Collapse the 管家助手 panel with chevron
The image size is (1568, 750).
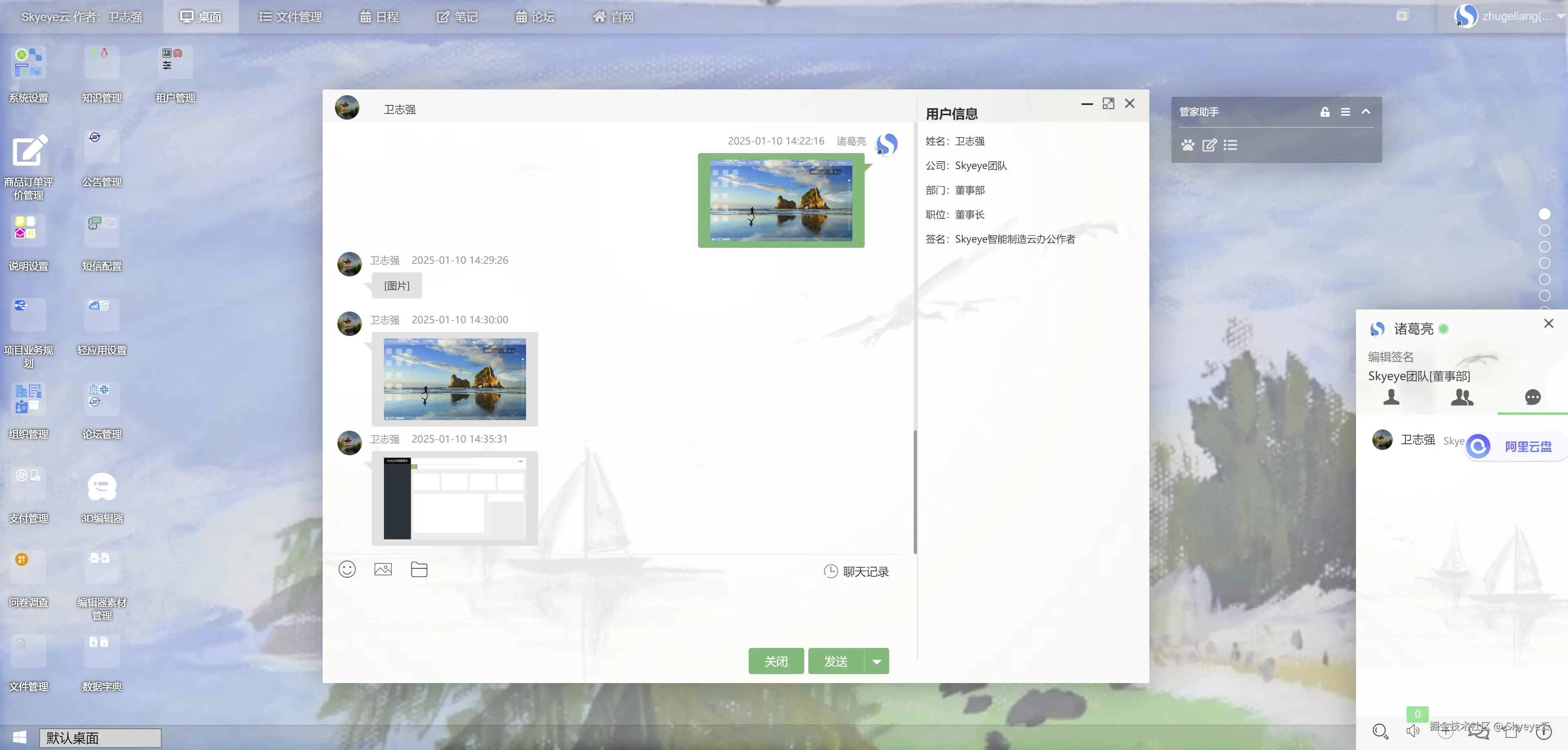1365,111
